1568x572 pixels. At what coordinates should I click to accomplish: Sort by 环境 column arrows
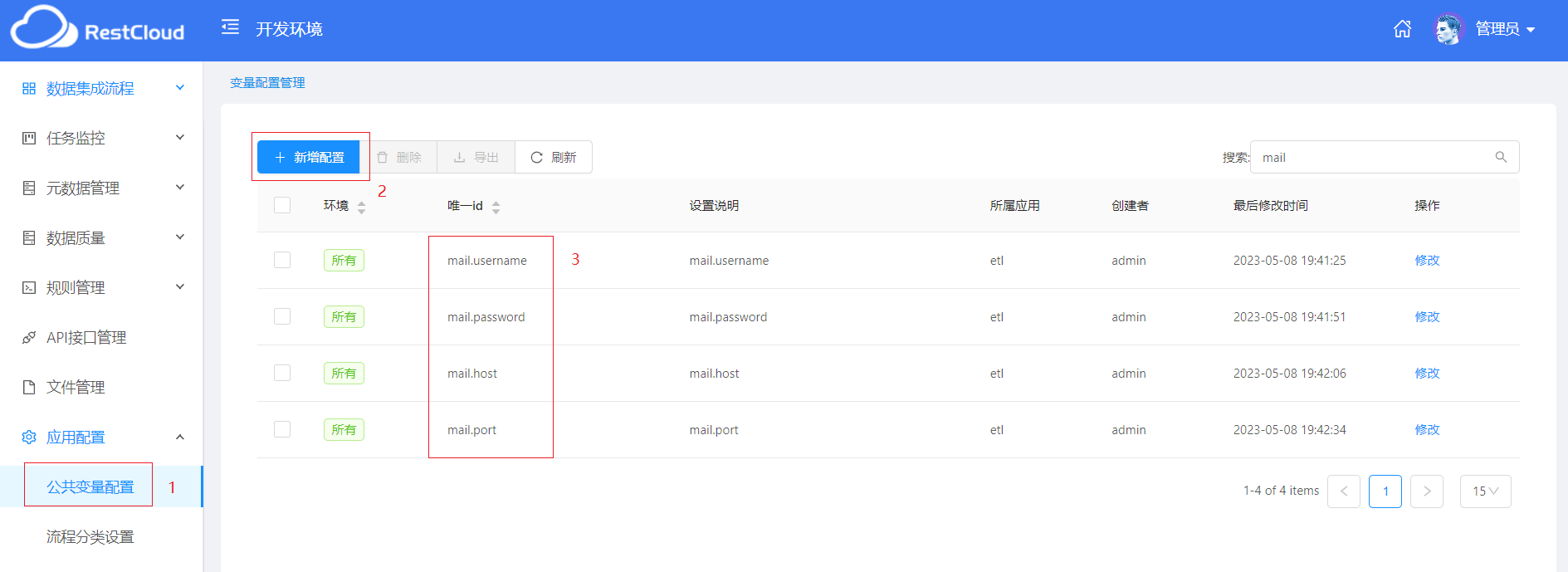coord(361,207)
